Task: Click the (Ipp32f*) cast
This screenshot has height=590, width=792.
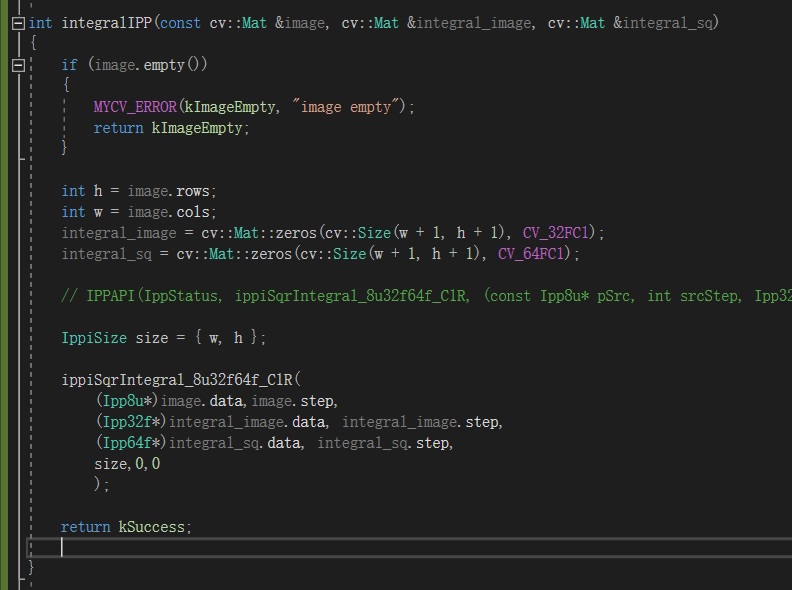Action: pyautogui.click(x=131, y=422)
